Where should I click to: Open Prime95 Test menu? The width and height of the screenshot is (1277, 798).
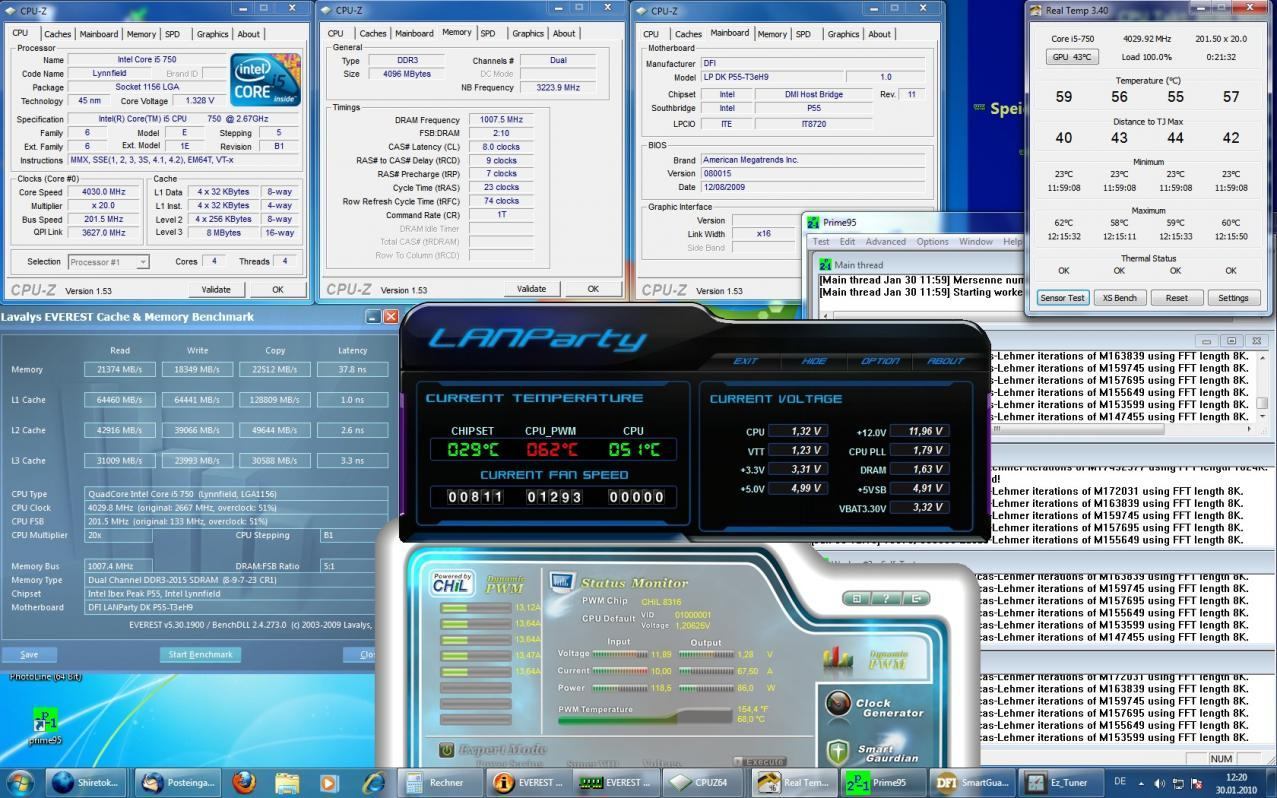tap(821, 241)
